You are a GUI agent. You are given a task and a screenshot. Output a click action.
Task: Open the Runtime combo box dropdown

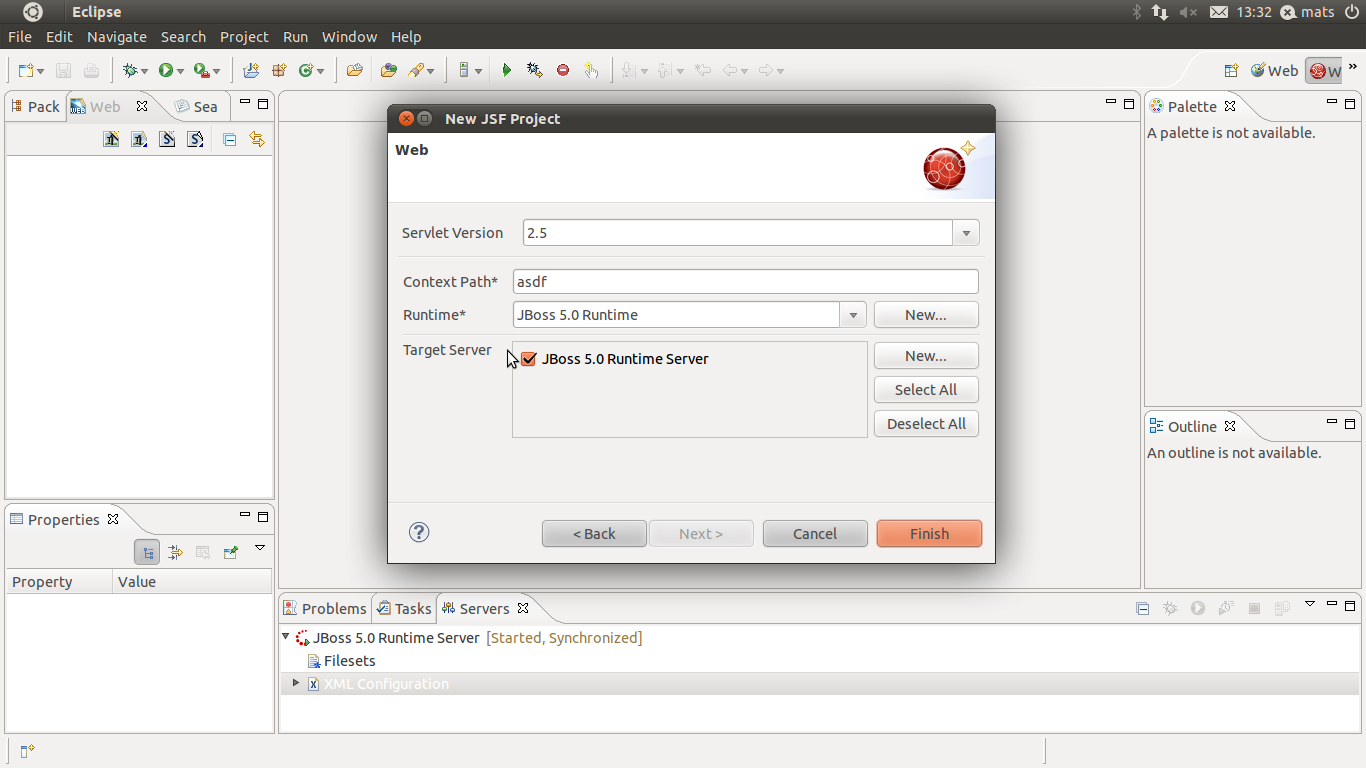point(853,315)
